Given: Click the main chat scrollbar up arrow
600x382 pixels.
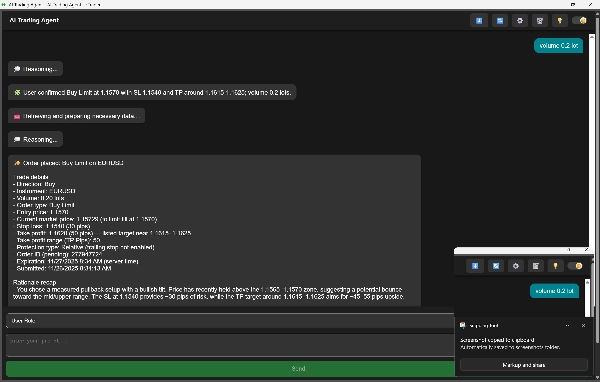Looking at the screenshot, I should [592, 37].
